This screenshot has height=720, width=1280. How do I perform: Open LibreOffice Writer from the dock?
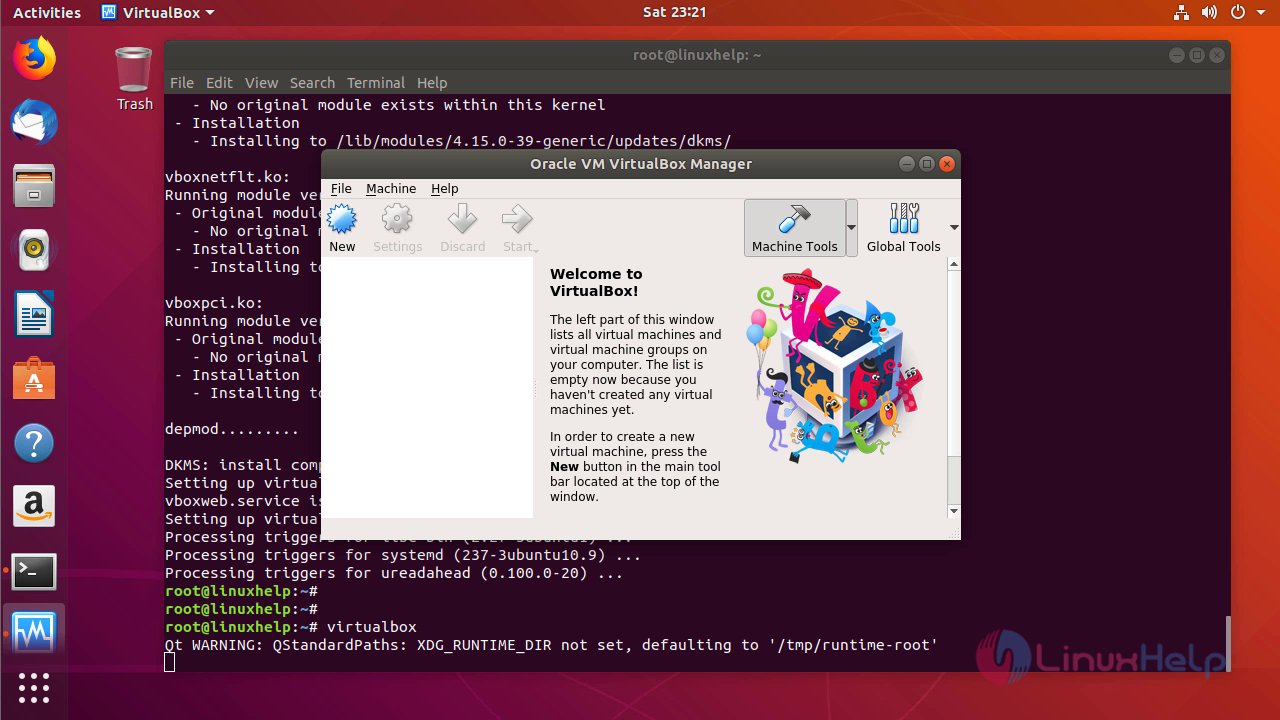[34, 315]
